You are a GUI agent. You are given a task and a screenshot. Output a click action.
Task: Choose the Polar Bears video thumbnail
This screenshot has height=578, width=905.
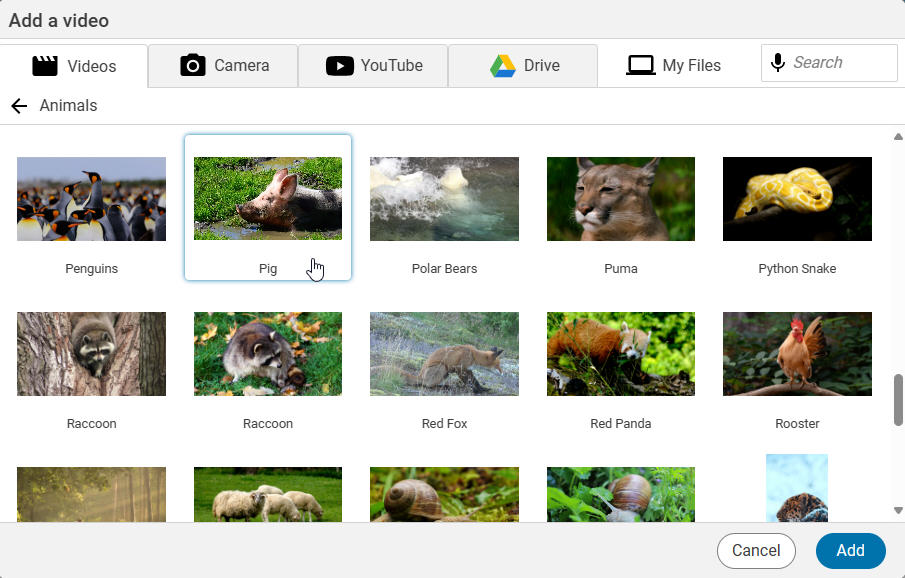click(x=444, y=199)
